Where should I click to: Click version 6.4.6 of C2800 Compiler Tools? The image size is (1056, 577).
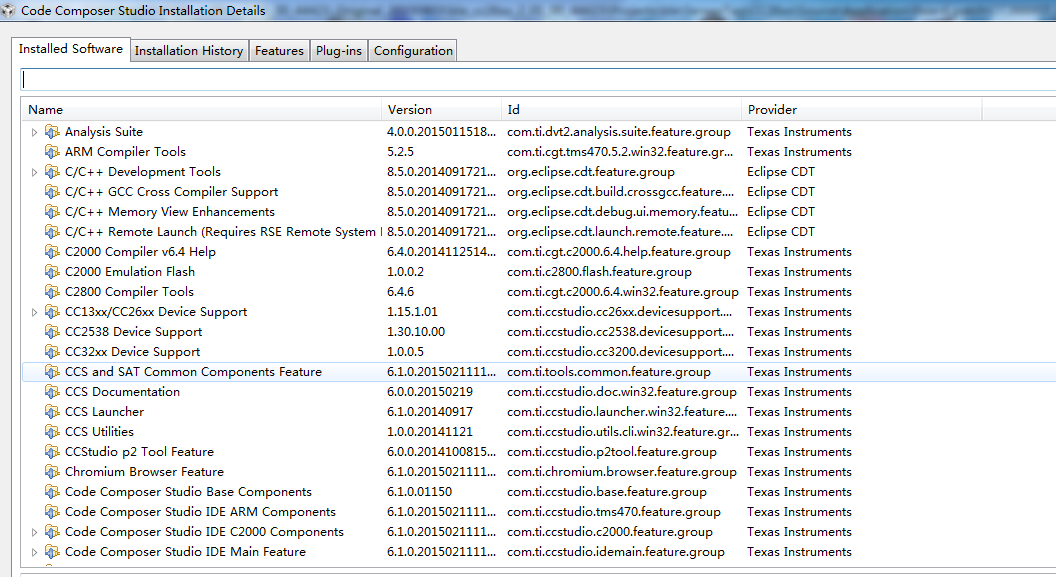pos(400,292)
